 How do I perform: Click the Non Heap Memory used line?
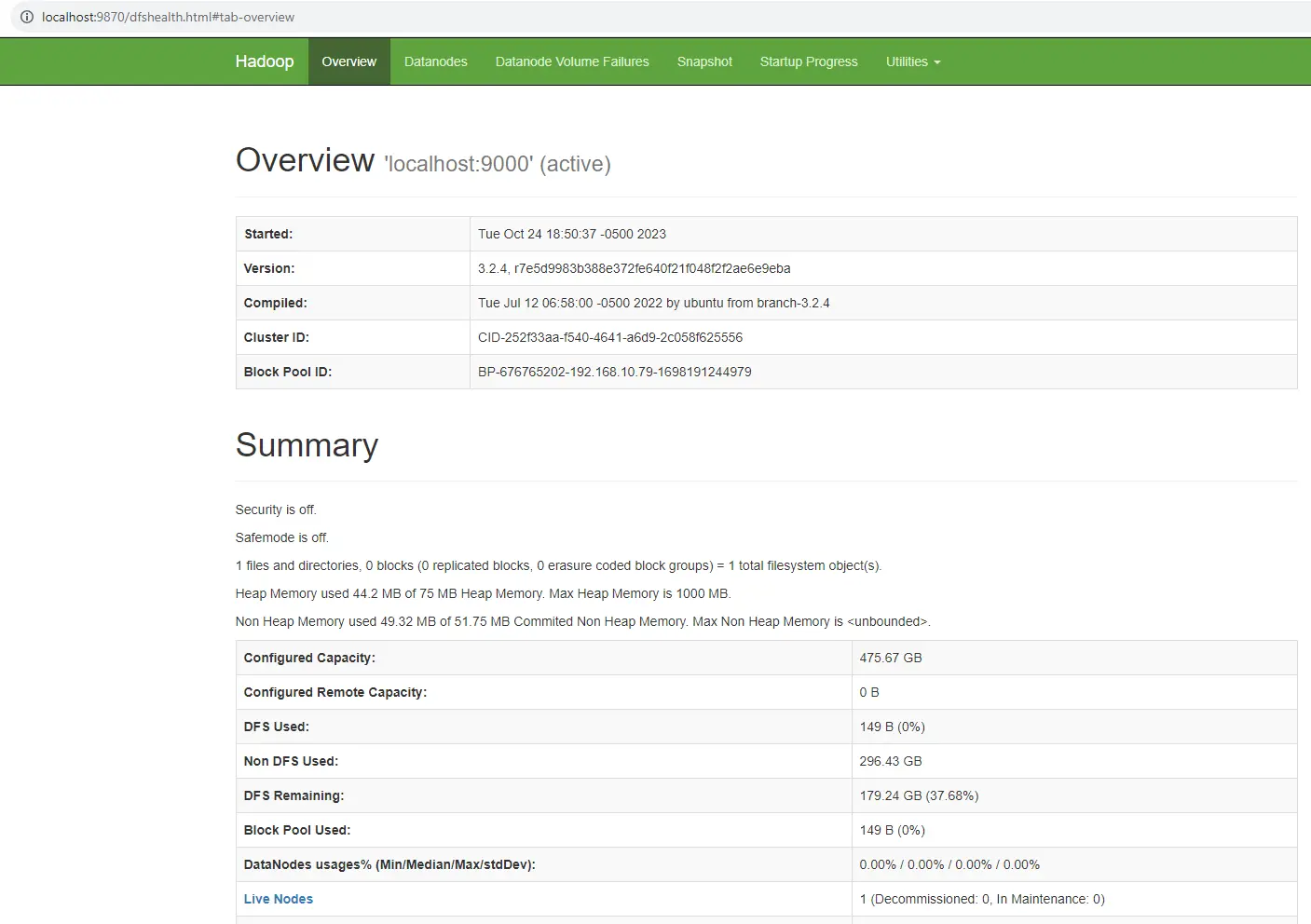tap(582, 621)
